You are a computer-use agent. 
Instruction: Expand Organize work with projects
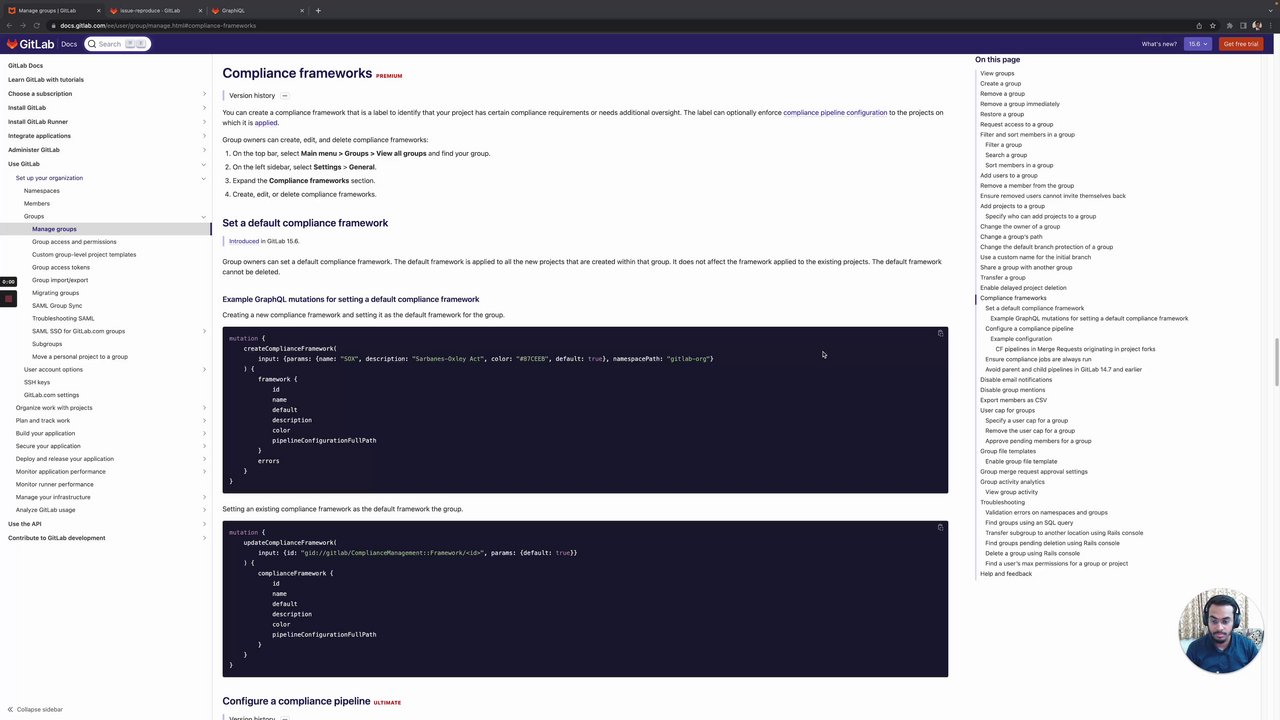pos(204,408)
